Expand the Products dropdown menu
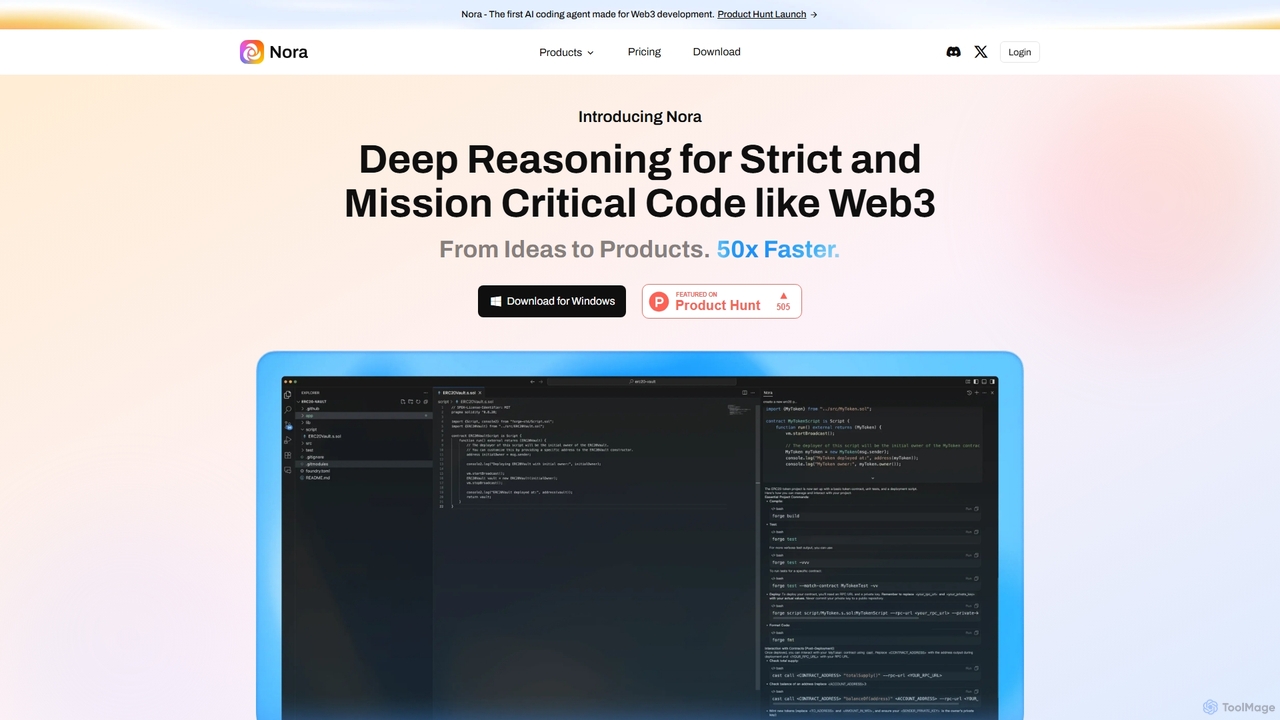Screen dimensions: 1280x720 [567, 52]
